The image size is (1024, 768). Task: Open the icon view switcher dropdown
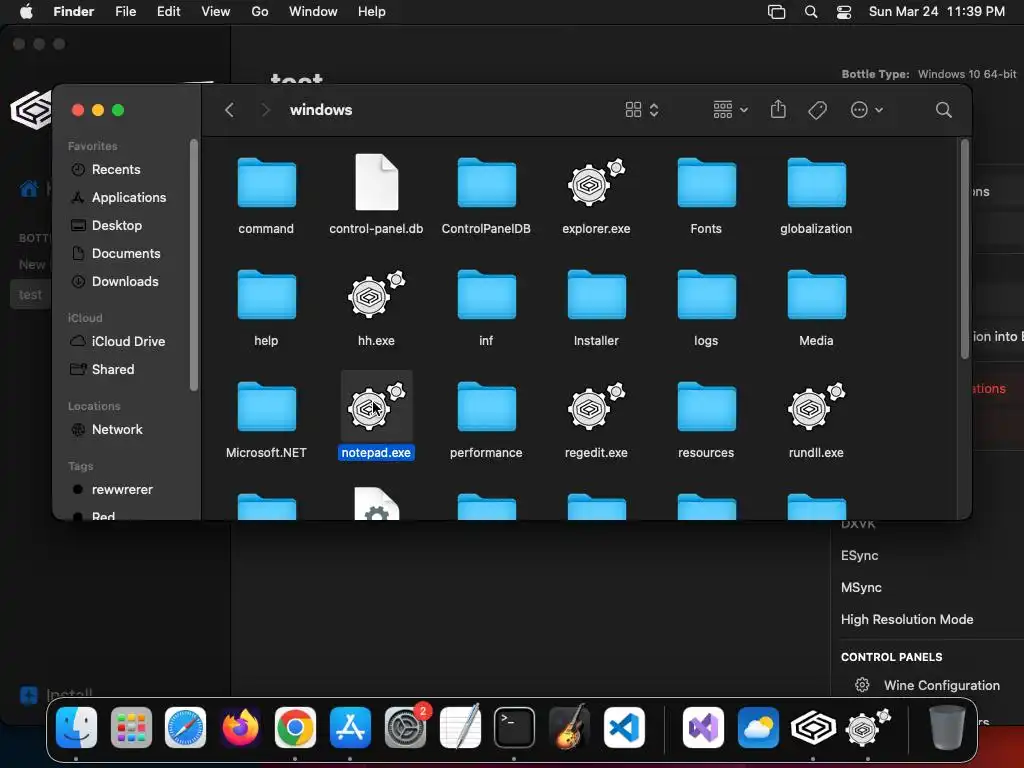click(642, 110)
